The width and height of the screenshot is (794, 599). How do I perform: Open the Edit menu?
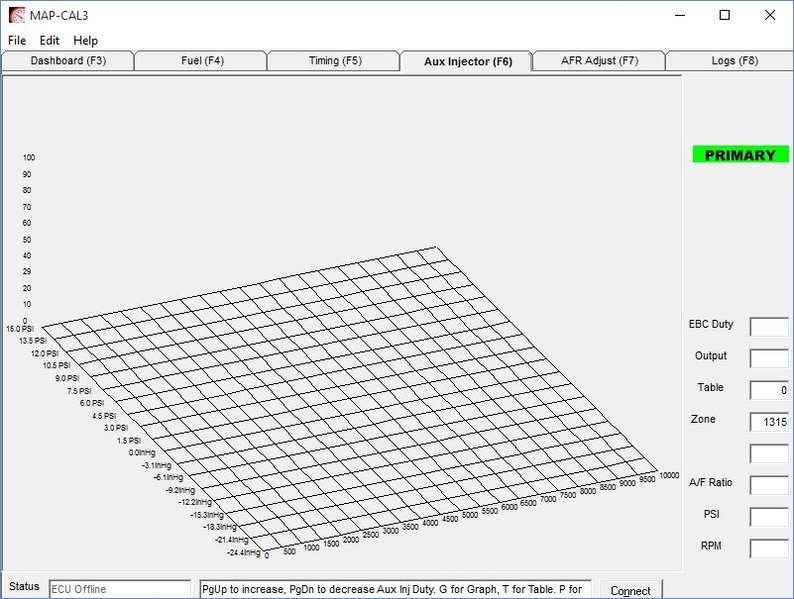point(50,41)
